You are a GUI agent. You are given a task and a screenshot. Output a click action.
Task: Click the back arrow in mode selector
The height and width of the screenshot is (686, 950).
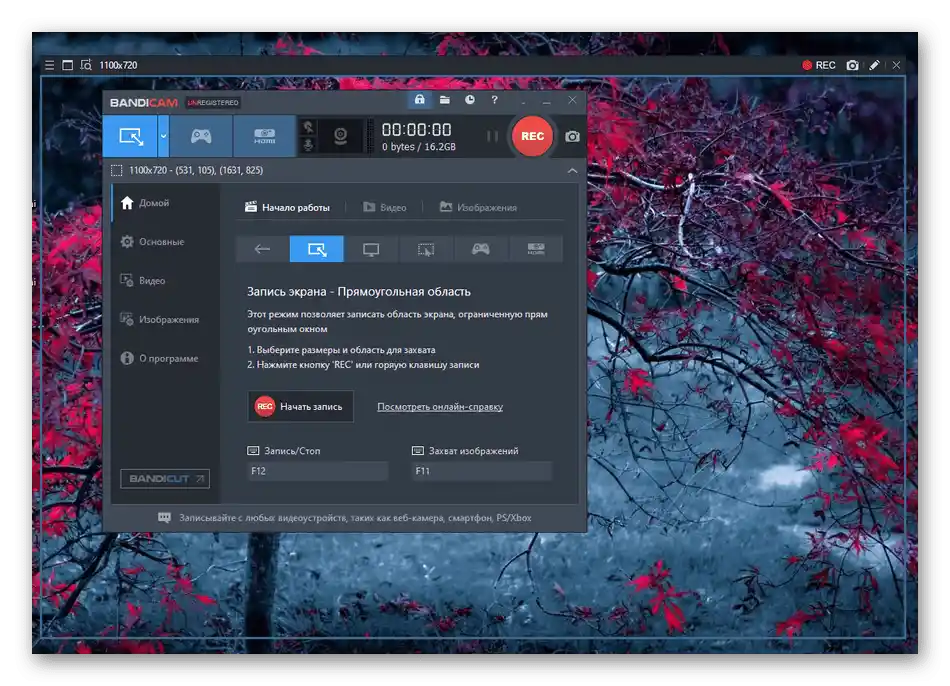[262, 249]
